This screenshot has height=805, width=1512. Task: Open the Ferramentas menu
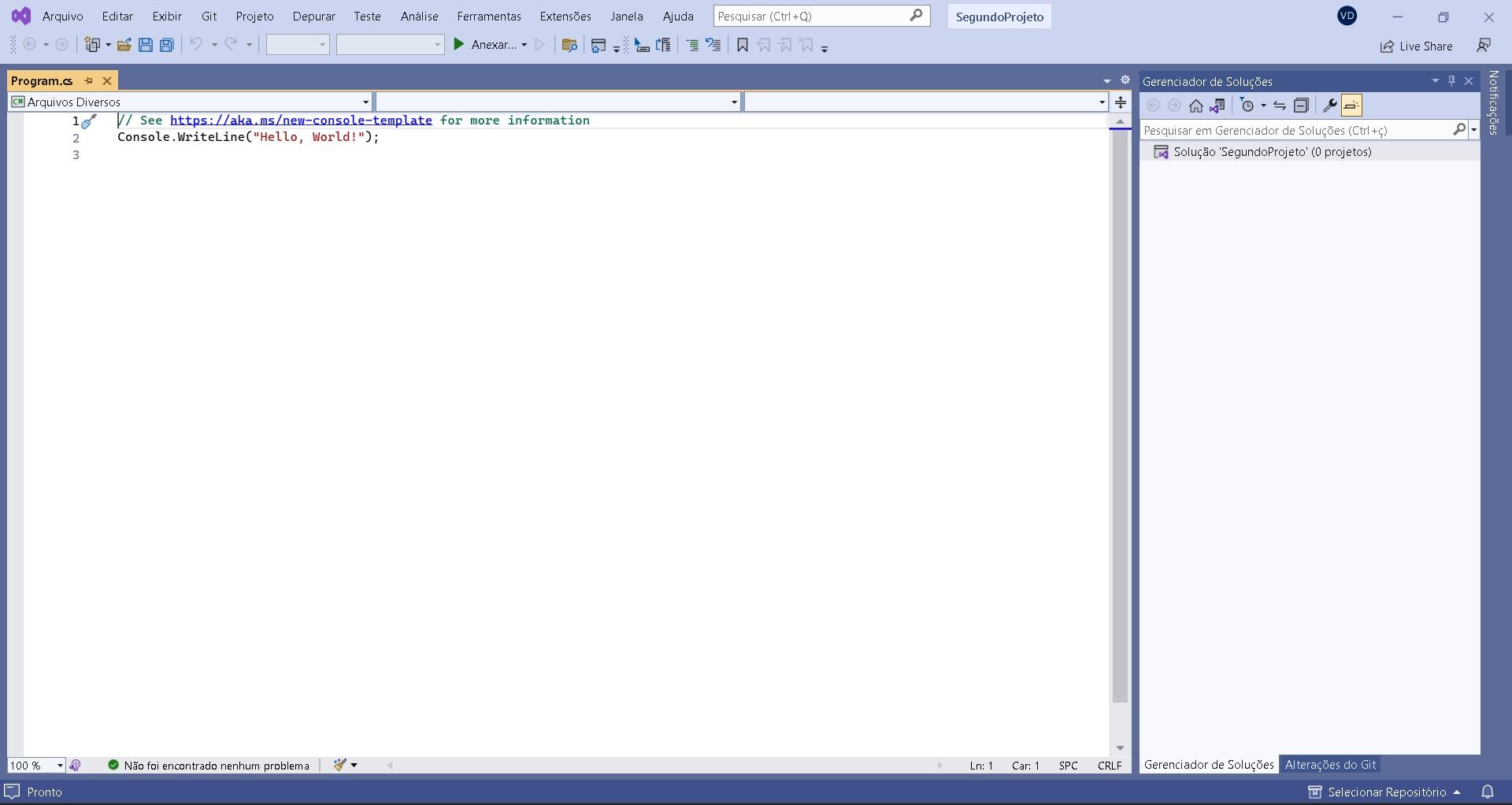pyautogui.click(x=489, y=16)
